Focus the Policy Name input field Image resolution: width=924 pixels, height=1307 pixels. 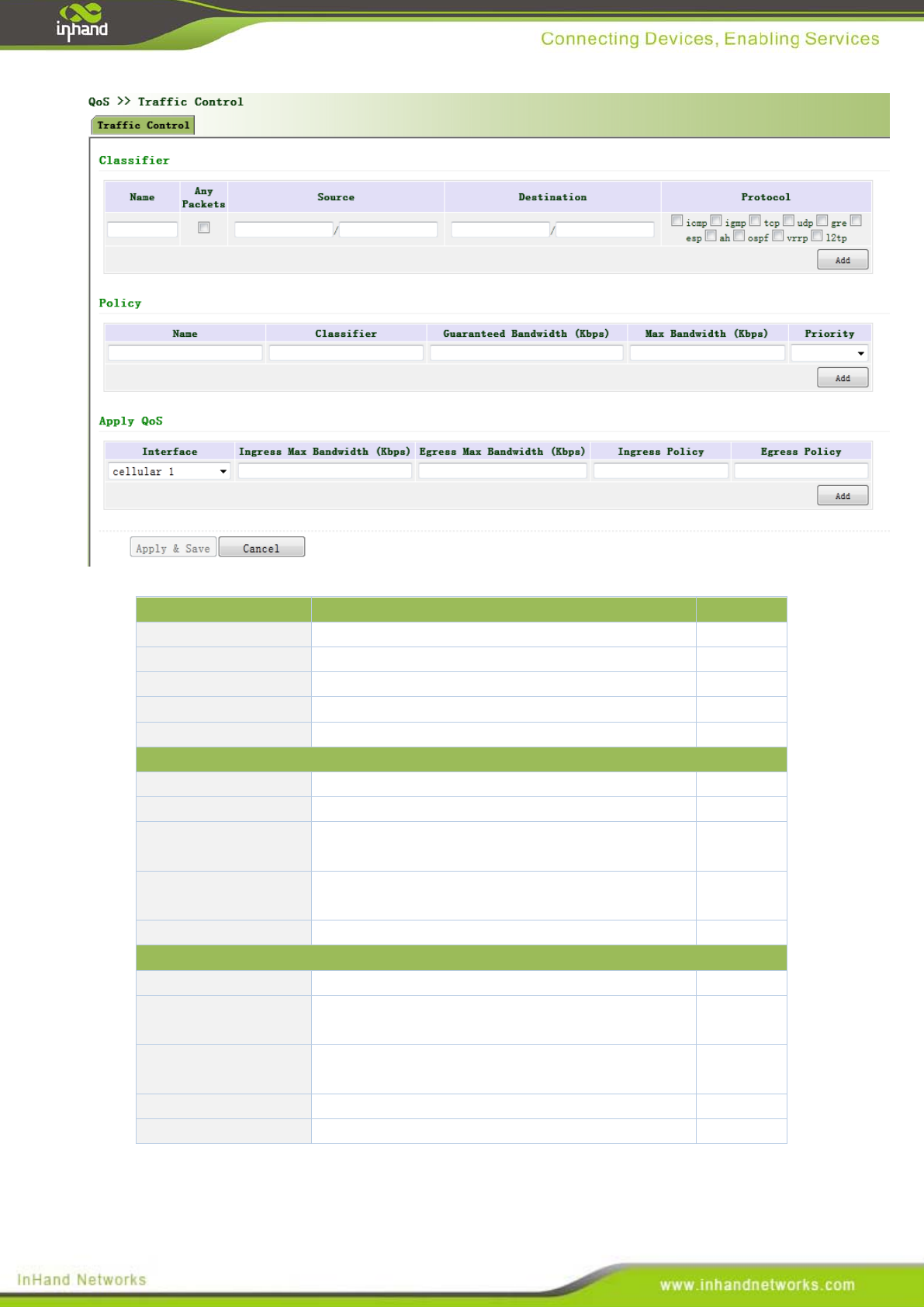(185, 353)
